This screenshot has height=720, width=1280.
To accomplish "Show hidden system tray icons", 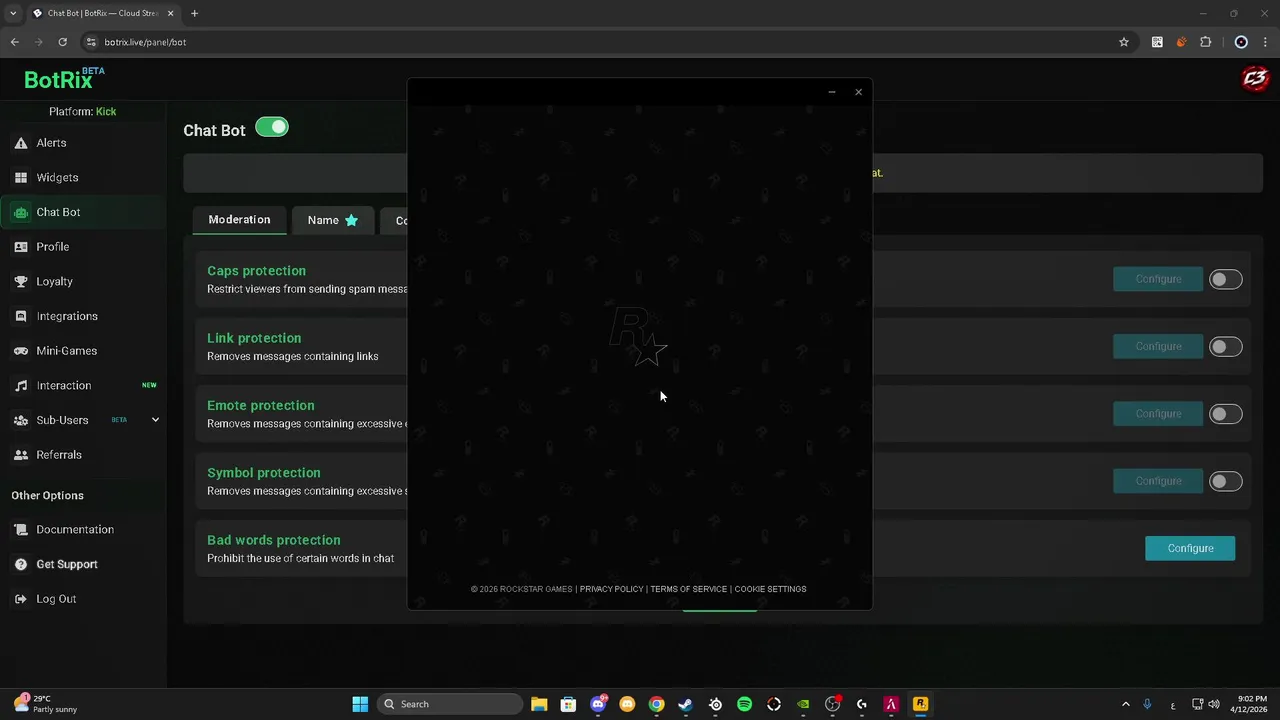I will pos(1125,704).
